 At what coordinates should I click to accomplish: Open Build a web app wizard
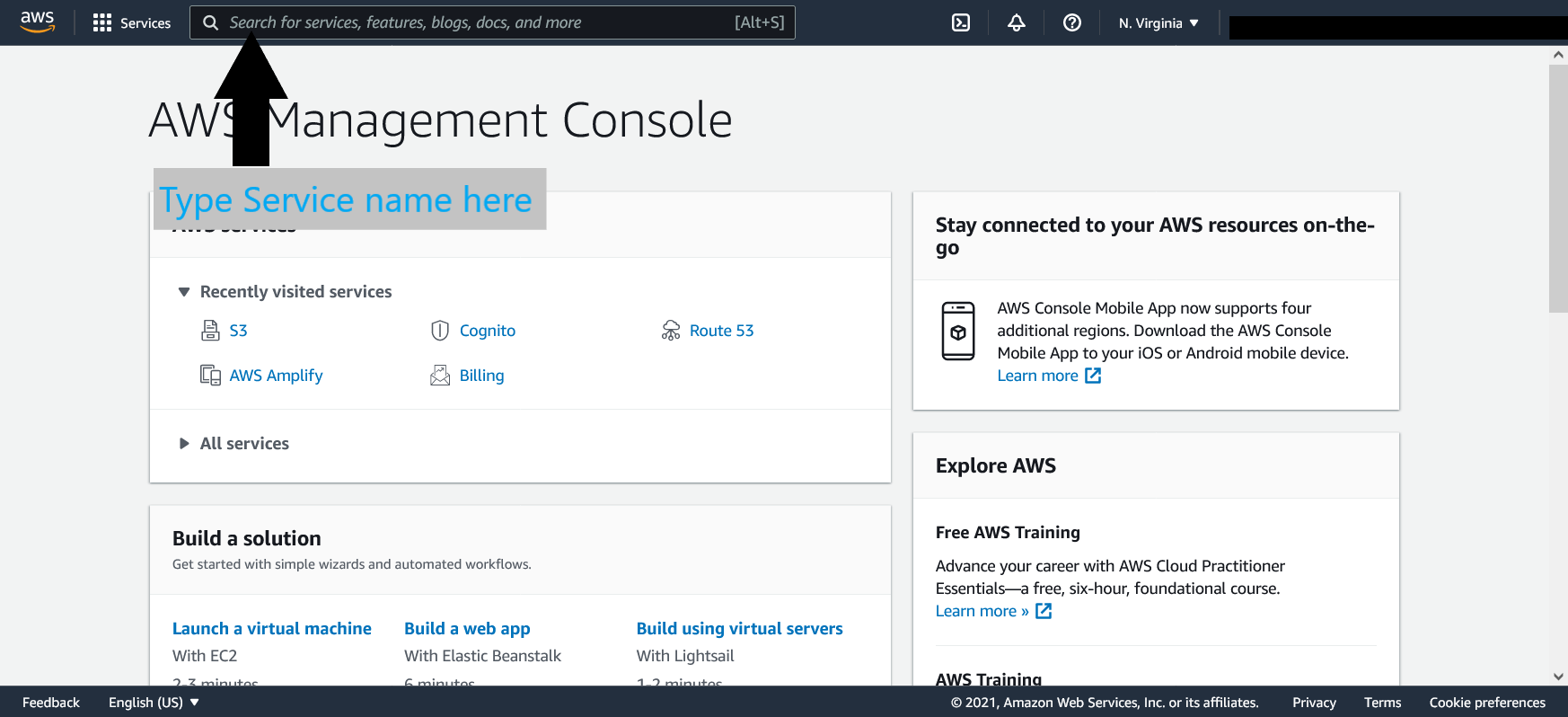pos(467,629)
